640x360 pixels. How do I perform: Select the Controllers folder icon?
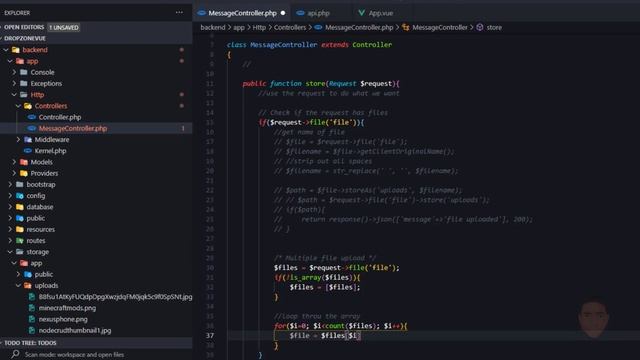(x=28, y=106)
